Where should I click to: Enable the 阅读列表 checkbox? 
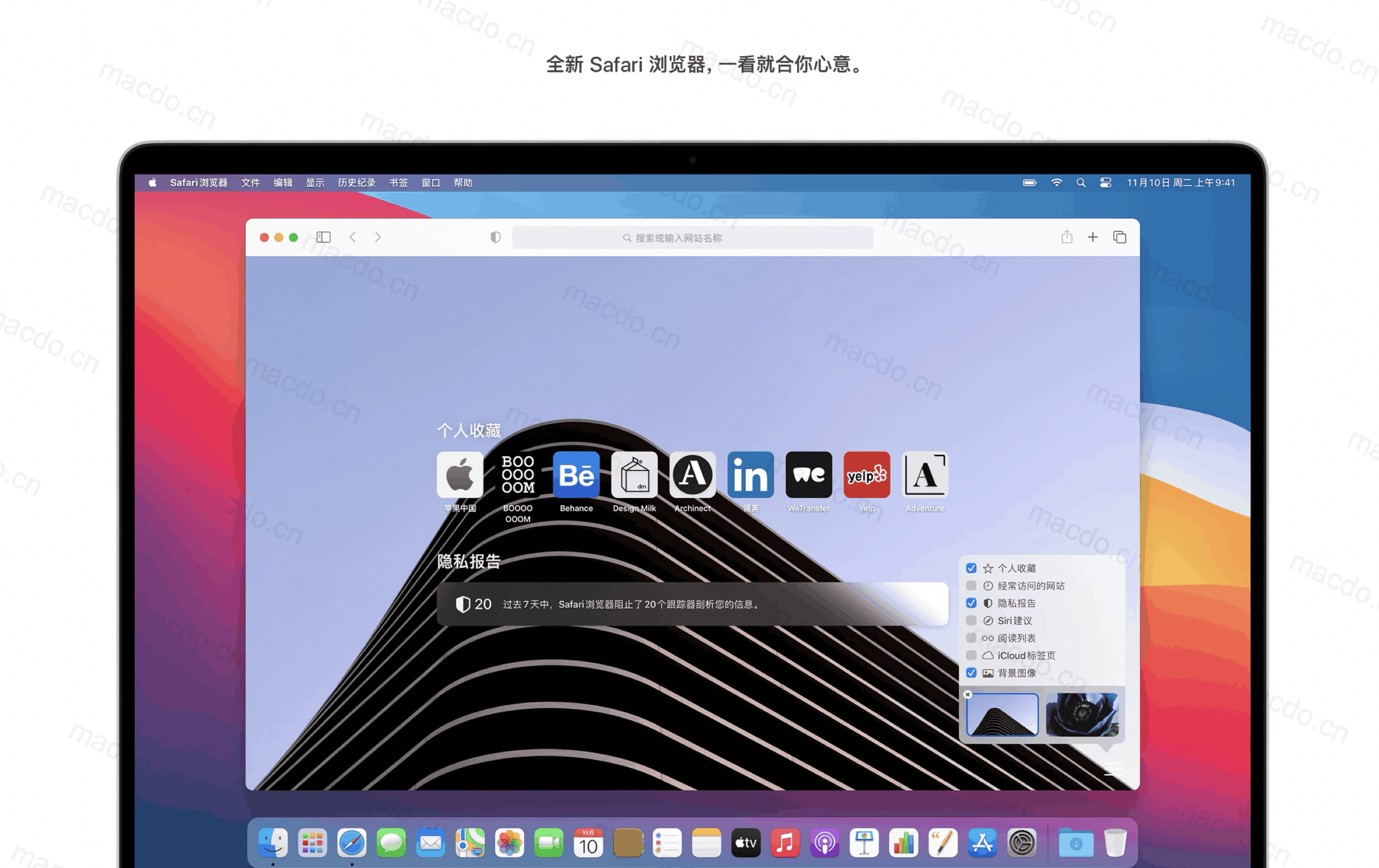pos(971,638)
